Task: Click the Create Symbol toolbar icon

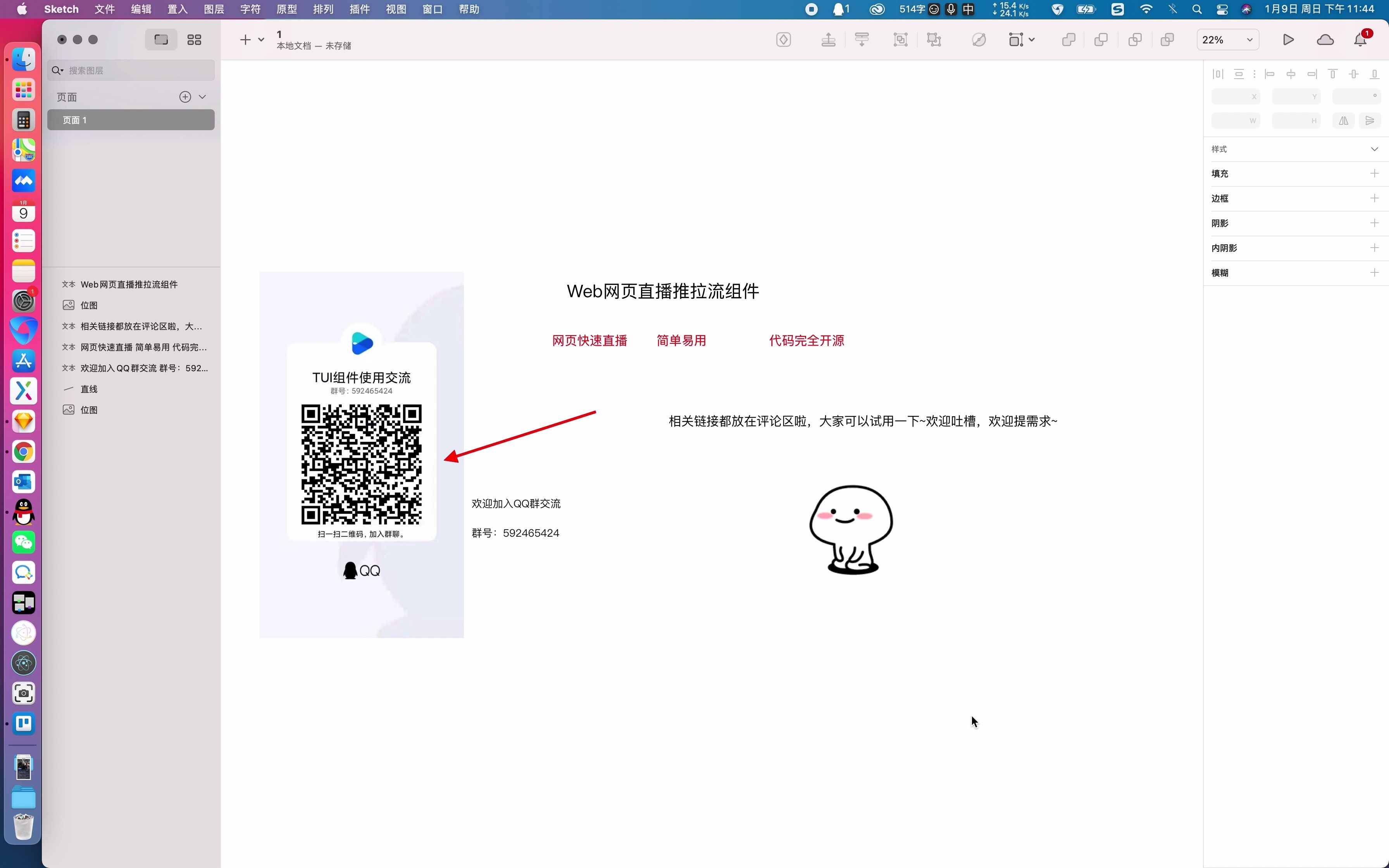Action: 784,40
